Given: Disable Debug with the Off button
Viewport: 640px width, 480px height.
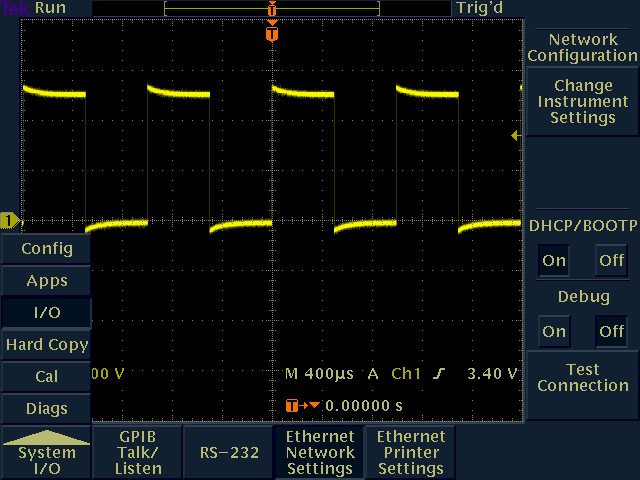Looking at the screenshot, I should tap(610, 331).
